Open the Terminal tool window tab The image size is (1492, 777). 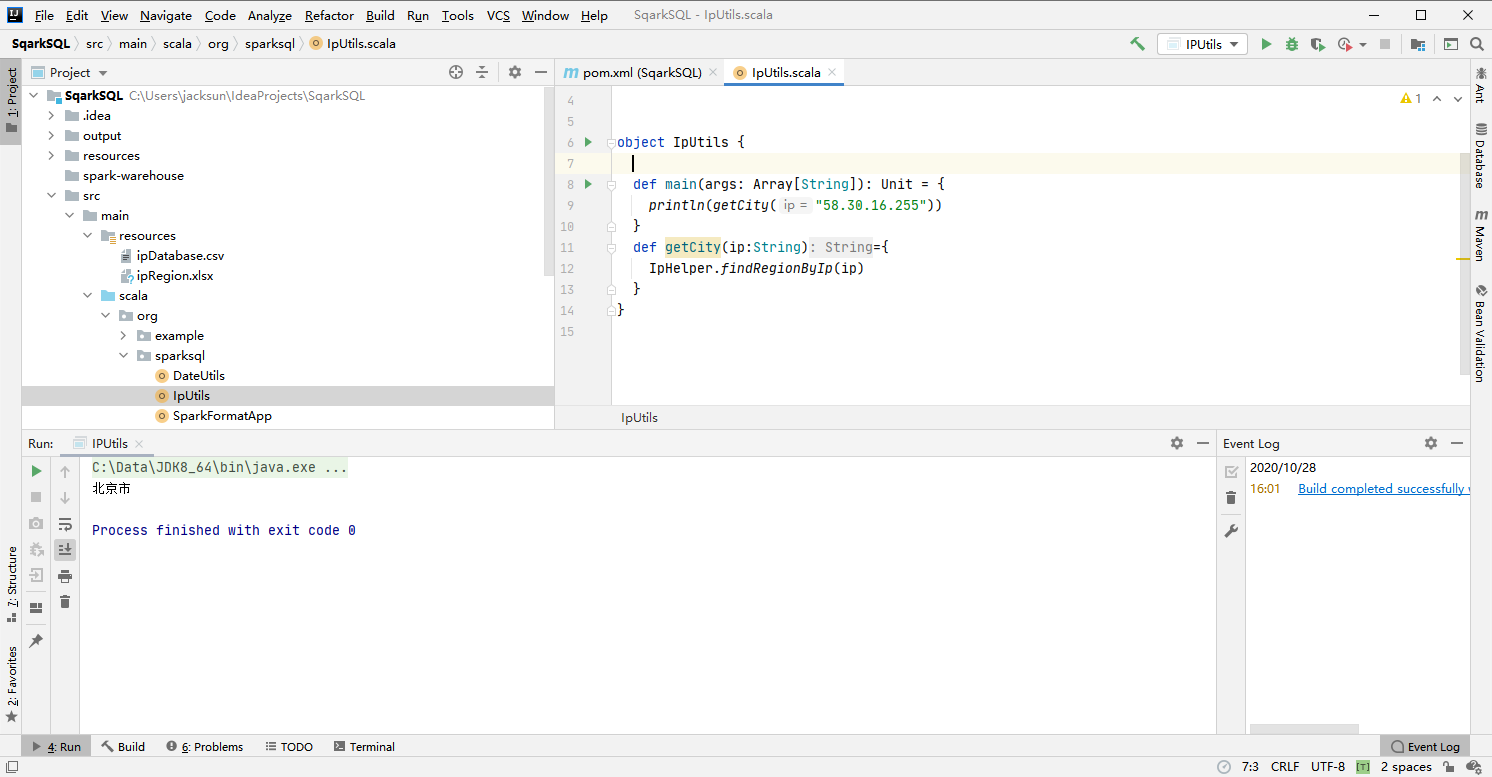click(364, 747)
